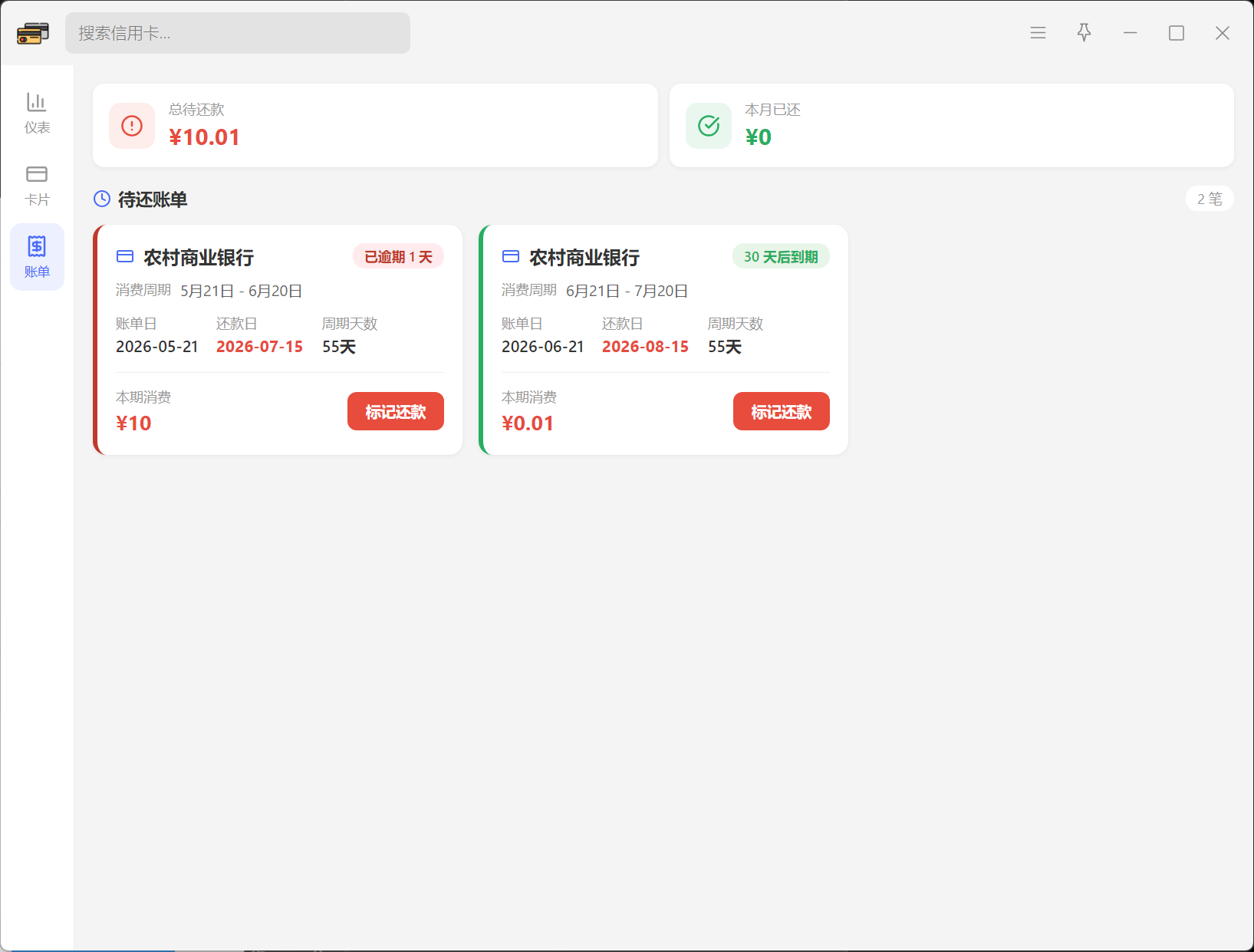Image resolution: width=1254 pixels, height=952 pixels.
Task: Open the 总待还款 ¥10.01 summary card
Action: click(375, 126)
